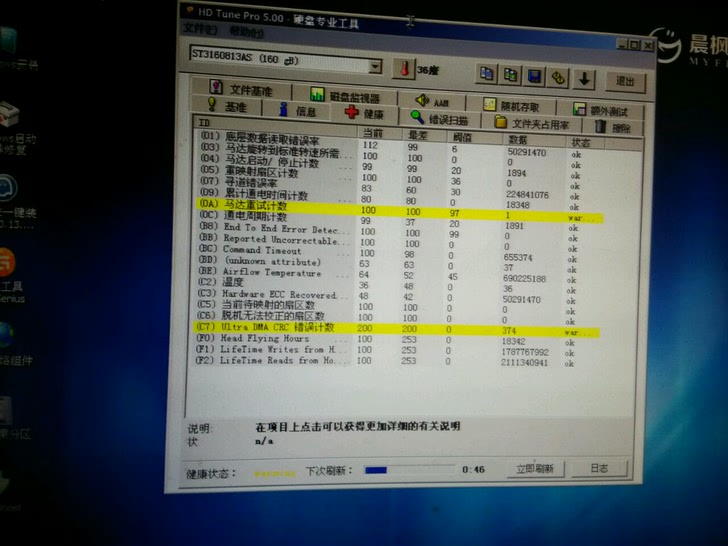Click the 374 CRC error count value
This screenshot has width=728, height=546.
tap(508, 331)
